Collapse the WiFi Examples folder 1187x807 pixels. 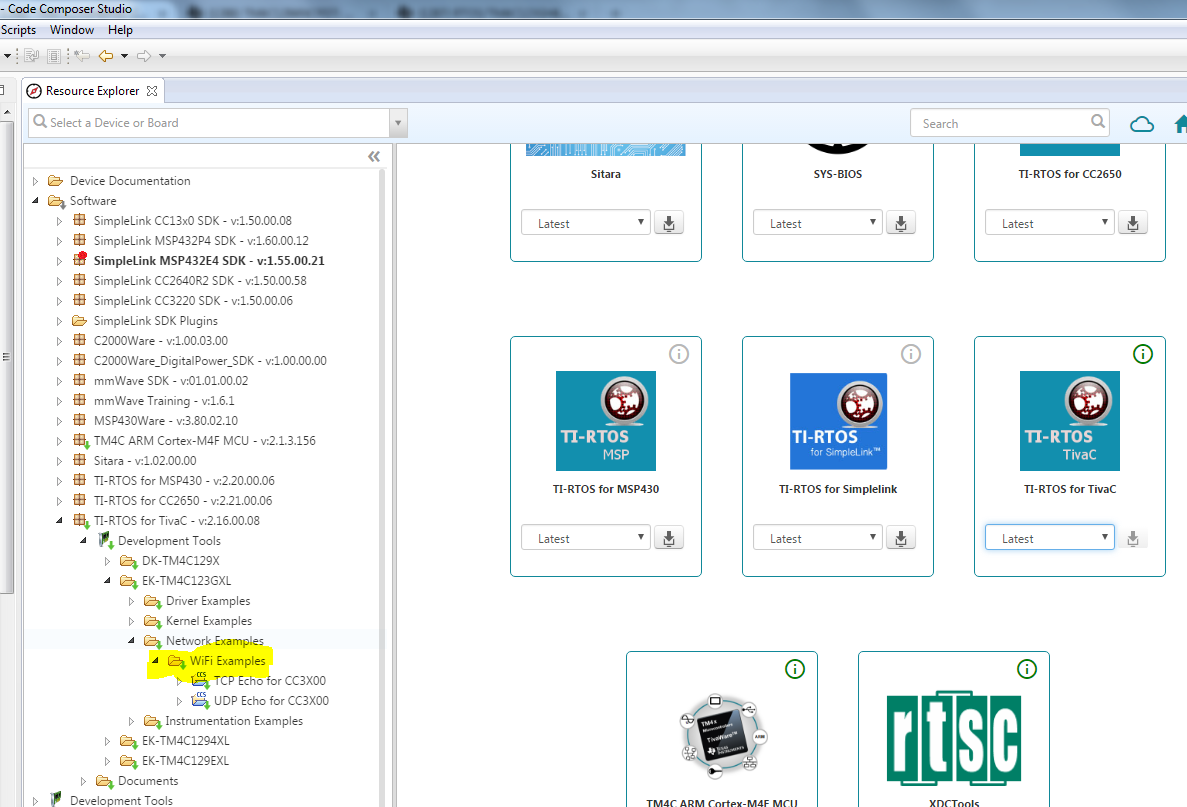point(155,660)
